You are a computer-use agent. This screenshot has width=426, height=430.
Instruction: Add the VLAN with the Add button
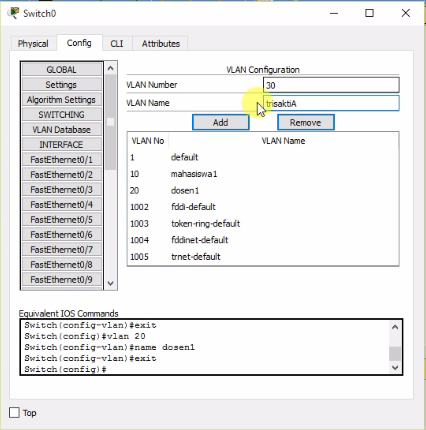click(x=221, y=123)
